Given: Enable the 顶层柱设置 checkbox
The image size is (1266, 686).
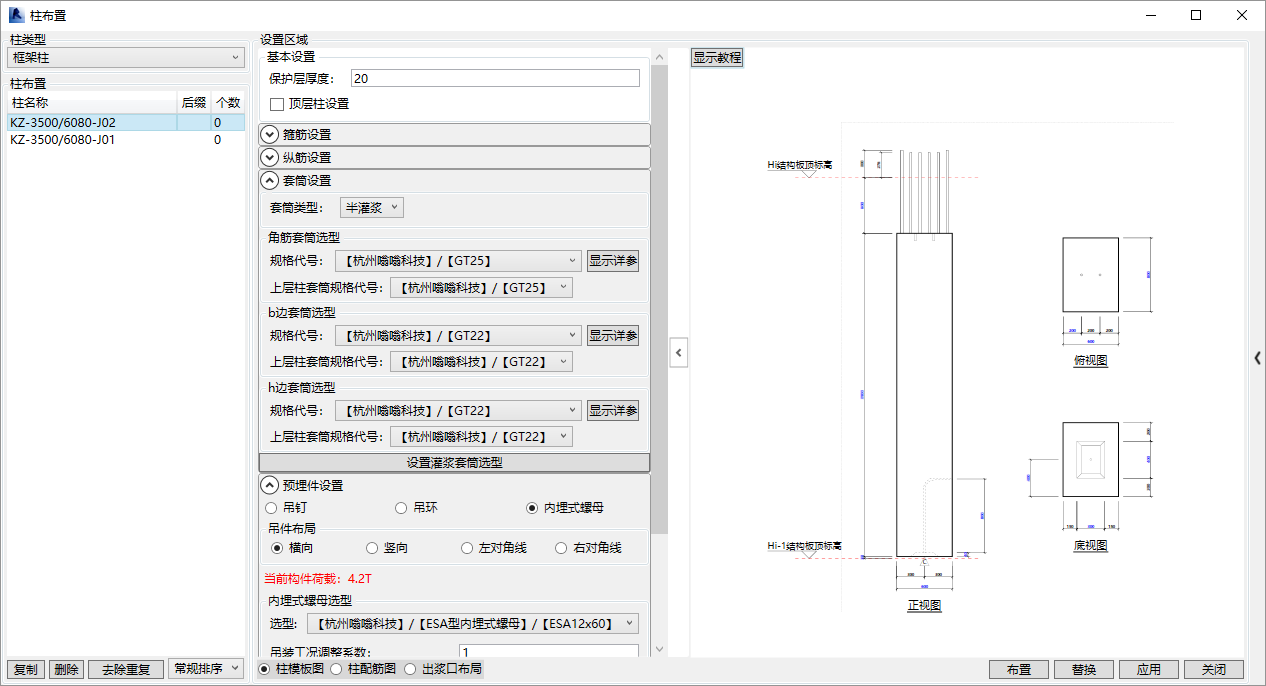Looking at the screenshot, I should click(278, 104).
